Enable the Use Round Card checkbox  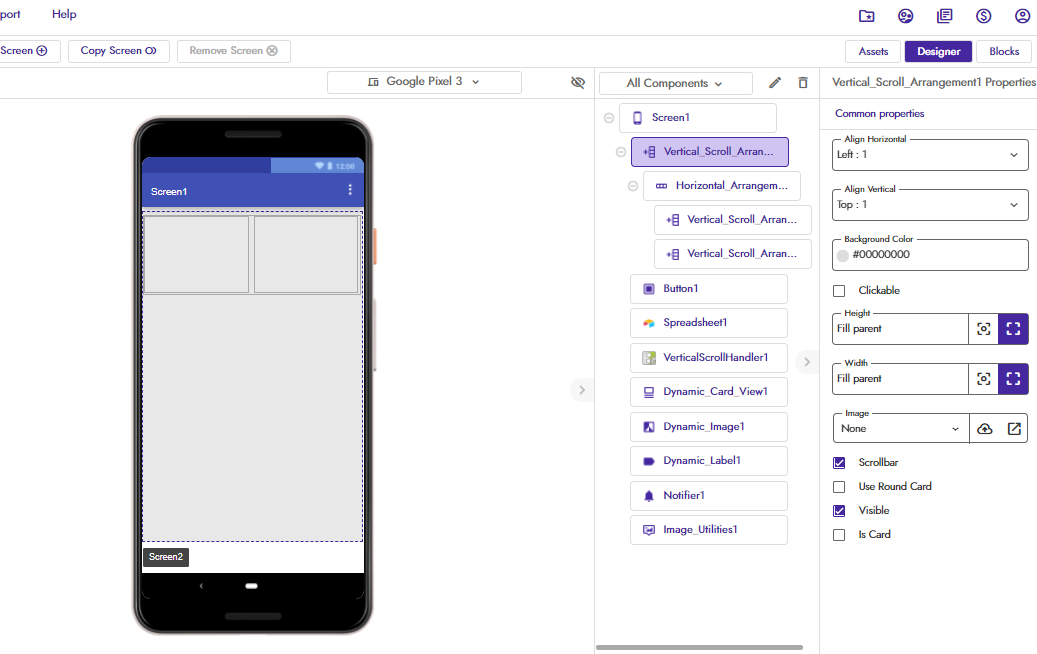(840, 487)
